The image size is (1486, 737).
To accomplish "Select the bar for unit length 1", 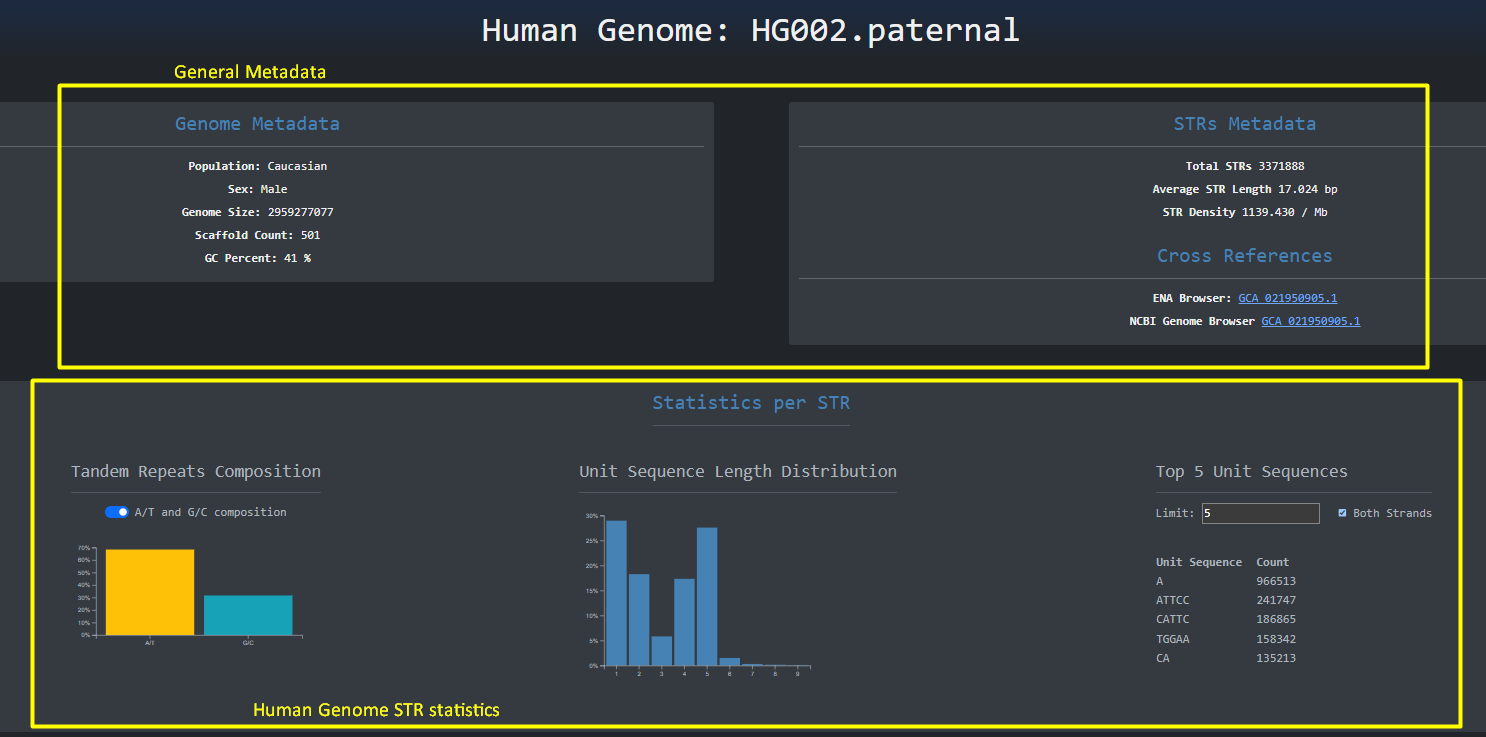I will point(616,593).
